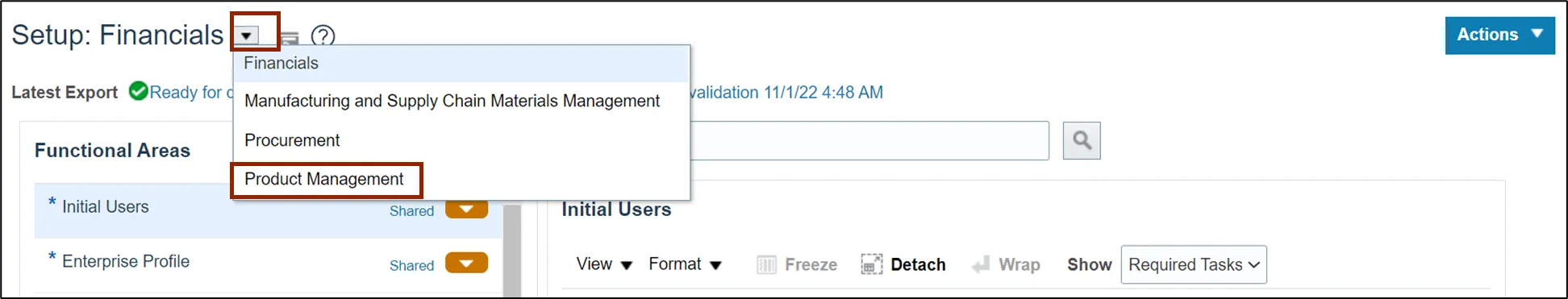
Task: Open orange arrow beside Enterprise Profile
Action: coord(466,263)
